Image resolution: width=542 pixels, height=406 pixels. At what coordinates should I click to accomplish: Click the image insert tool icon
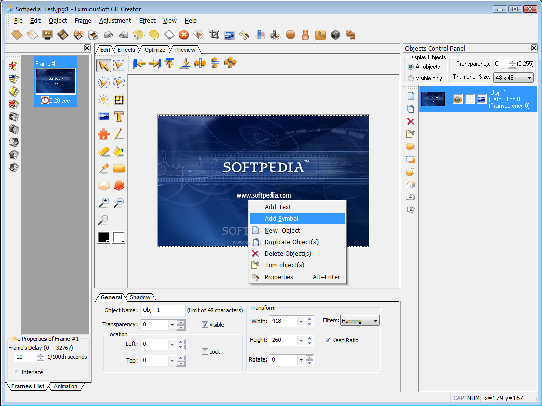coord(104,117)
